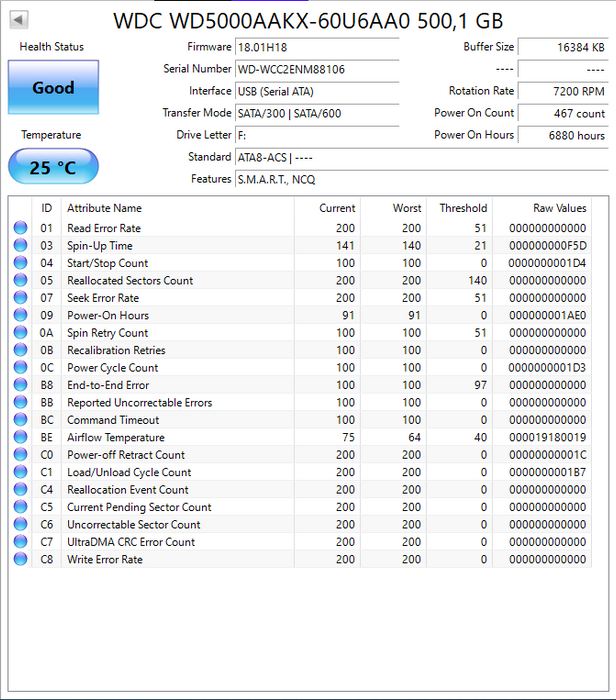Click the Raw Values column header
This screenshot has width=616, height=700.
tap(559, 208)
